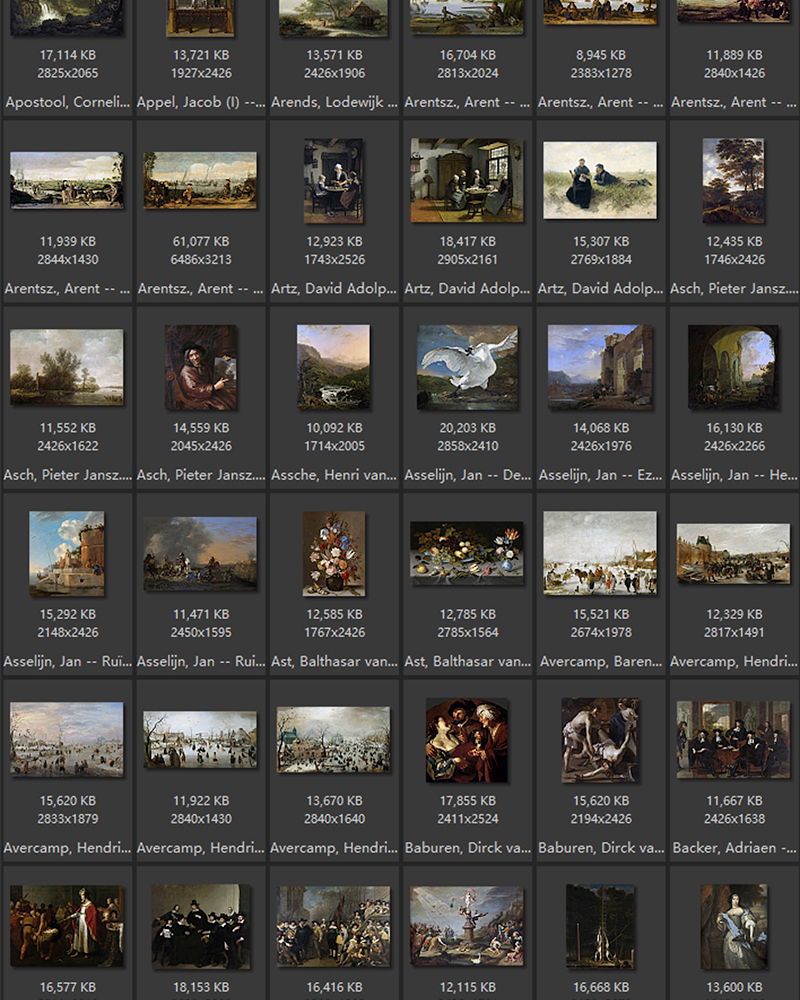Select the threatened swan painting thumbnail
800x1000 pixels.
tap(467, 367)
